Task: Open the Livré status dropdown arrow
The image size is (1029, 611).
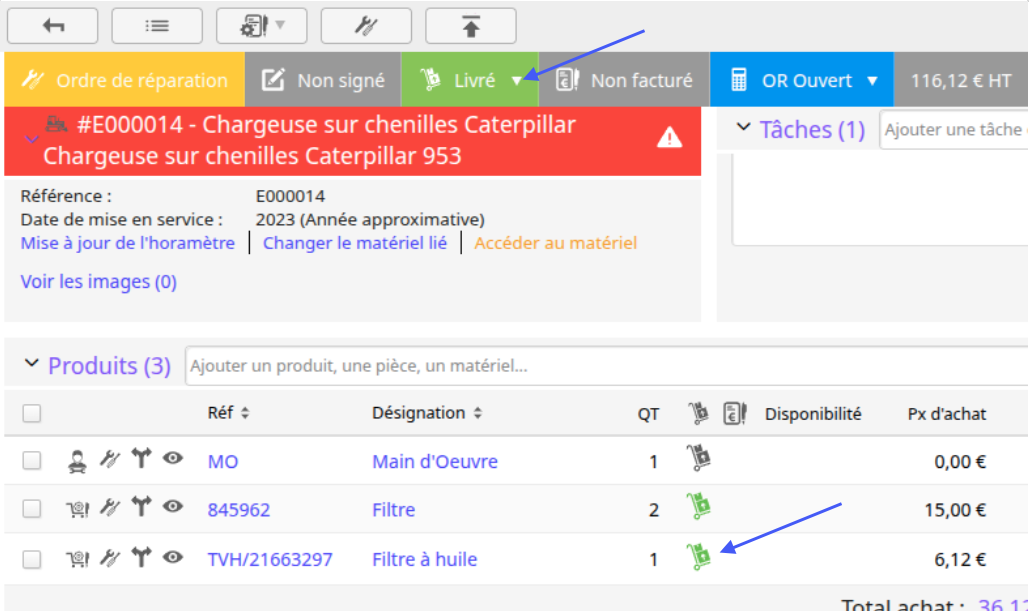Action: 517,81
